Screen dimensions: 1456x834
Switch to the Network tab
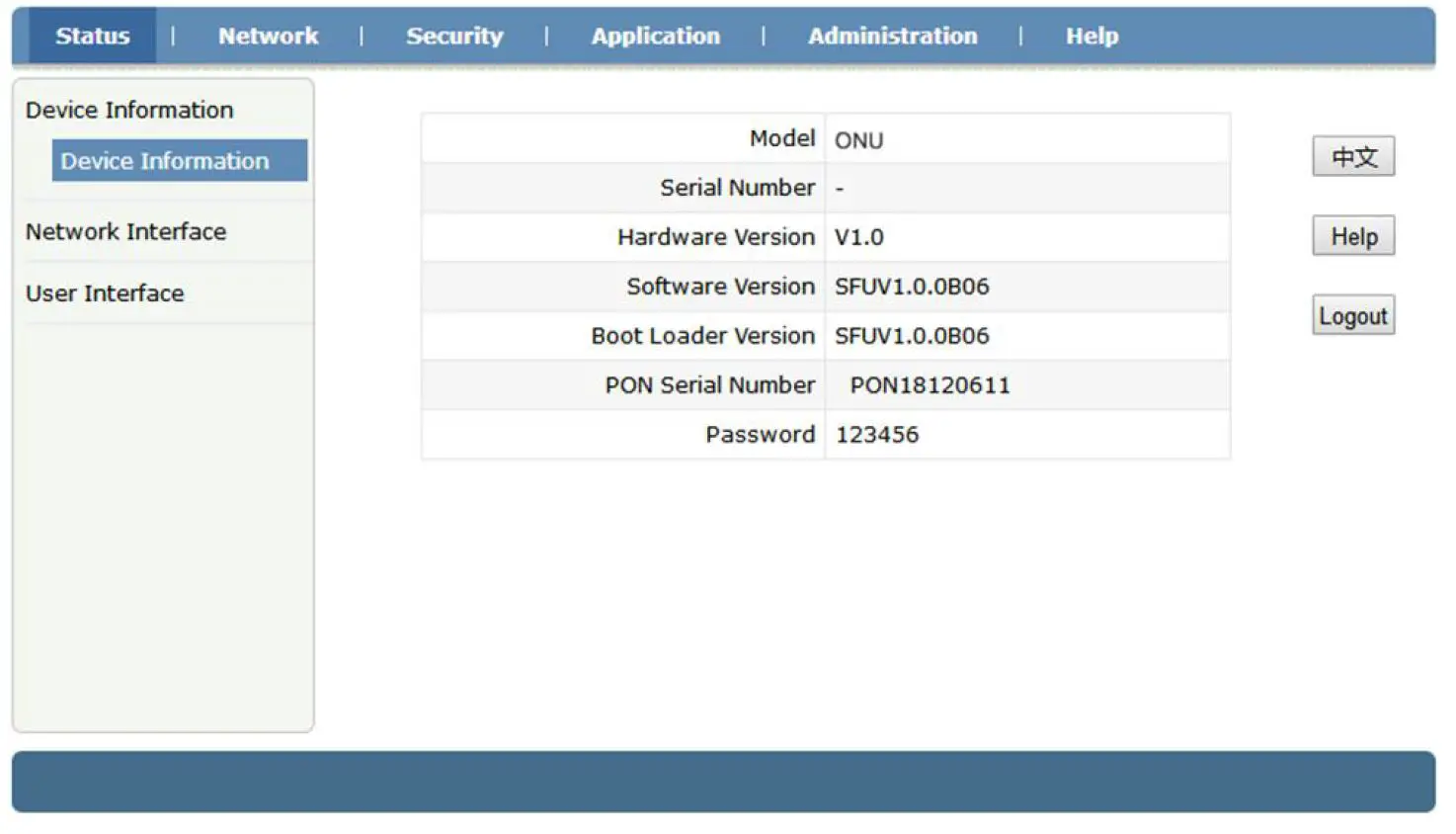268,36
